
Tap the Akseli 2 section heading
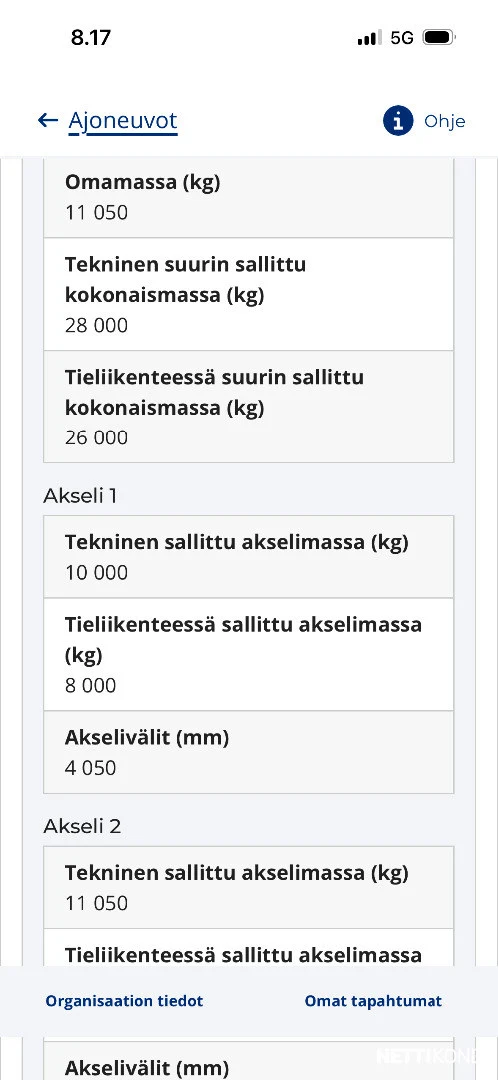tap(82, 827)
